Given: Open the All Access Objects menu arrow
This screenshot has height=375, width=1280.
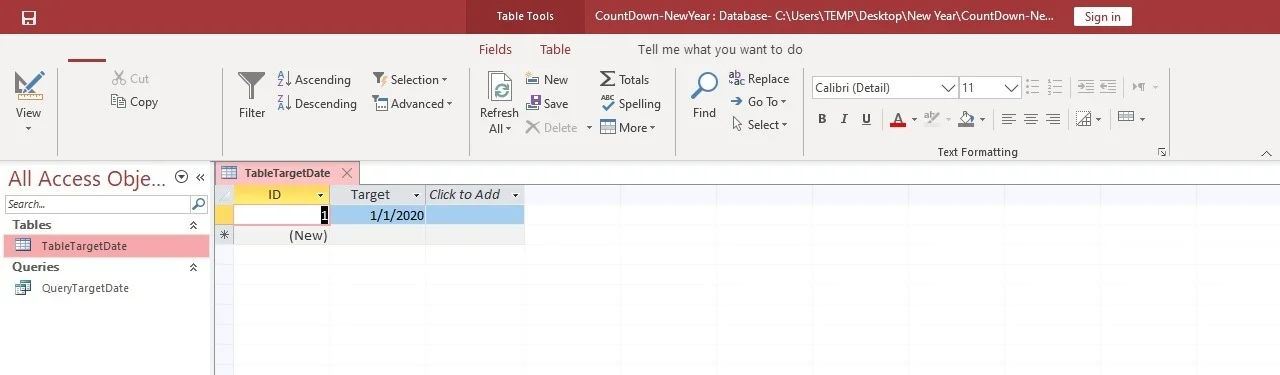Looking at the screenshot, I should tap(181, 177).
